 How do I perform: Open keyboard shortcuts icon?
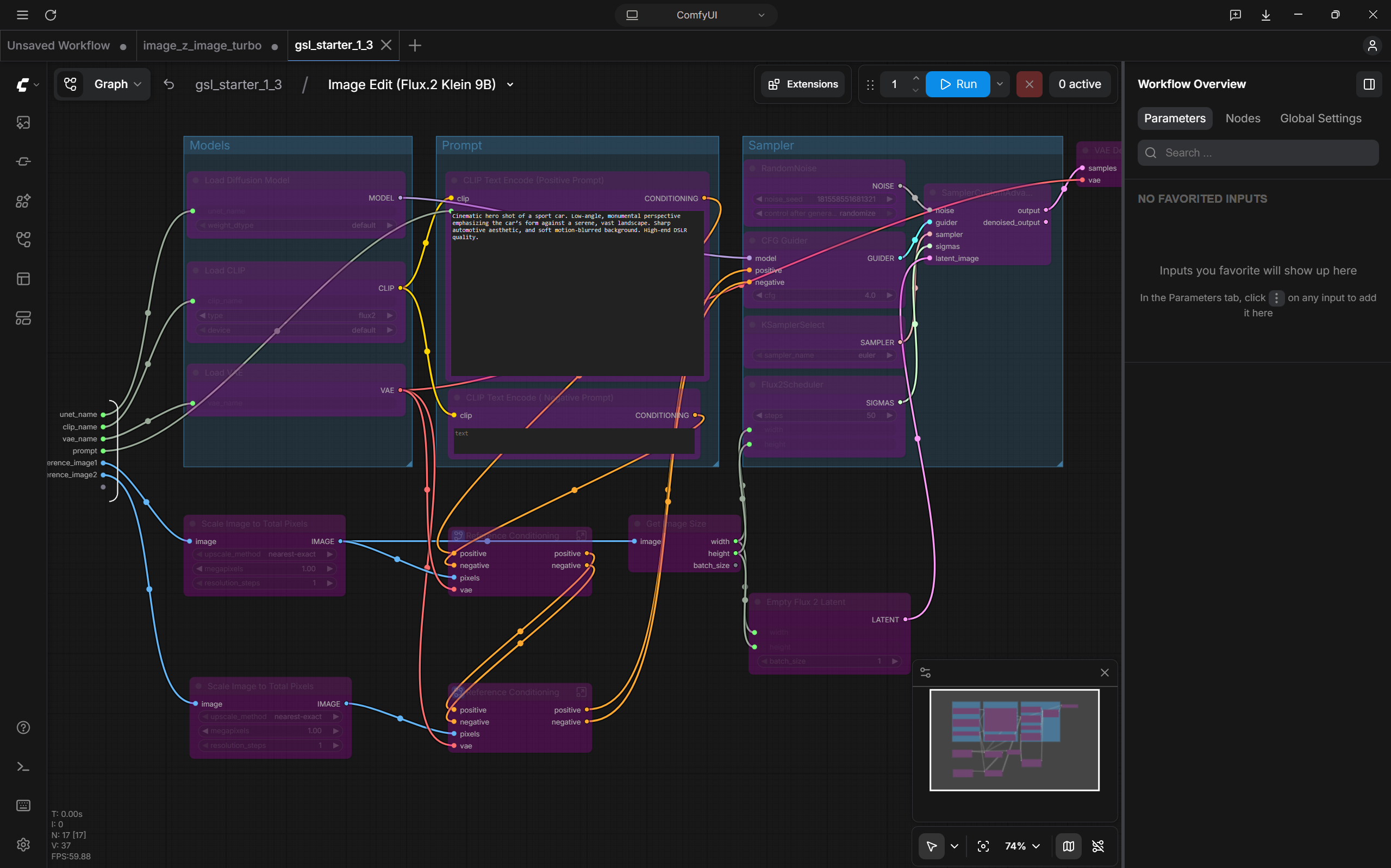[23, 805]
